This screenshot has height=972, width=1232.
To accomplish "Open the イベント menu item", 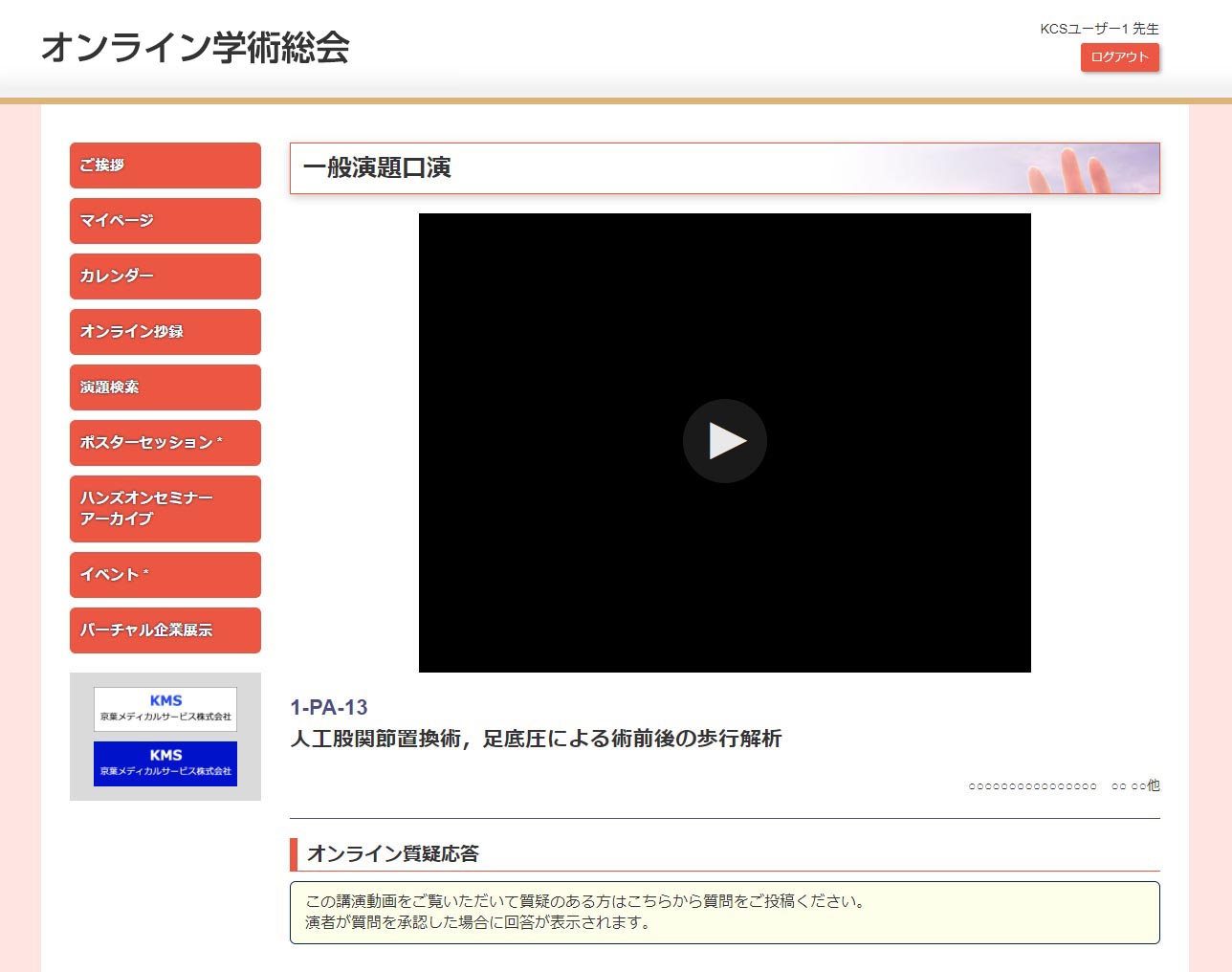I will [x=165, y=575].
